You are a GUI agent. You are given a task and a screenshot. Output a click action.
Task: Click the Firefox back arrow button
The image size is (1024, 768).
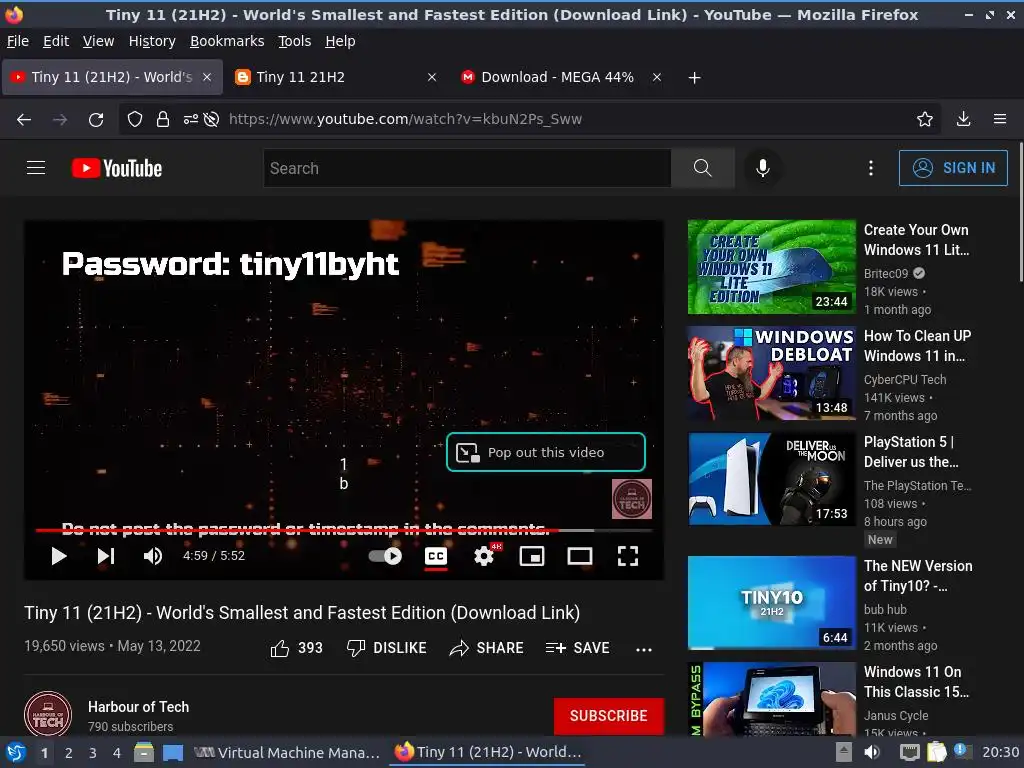pos(24,120)
